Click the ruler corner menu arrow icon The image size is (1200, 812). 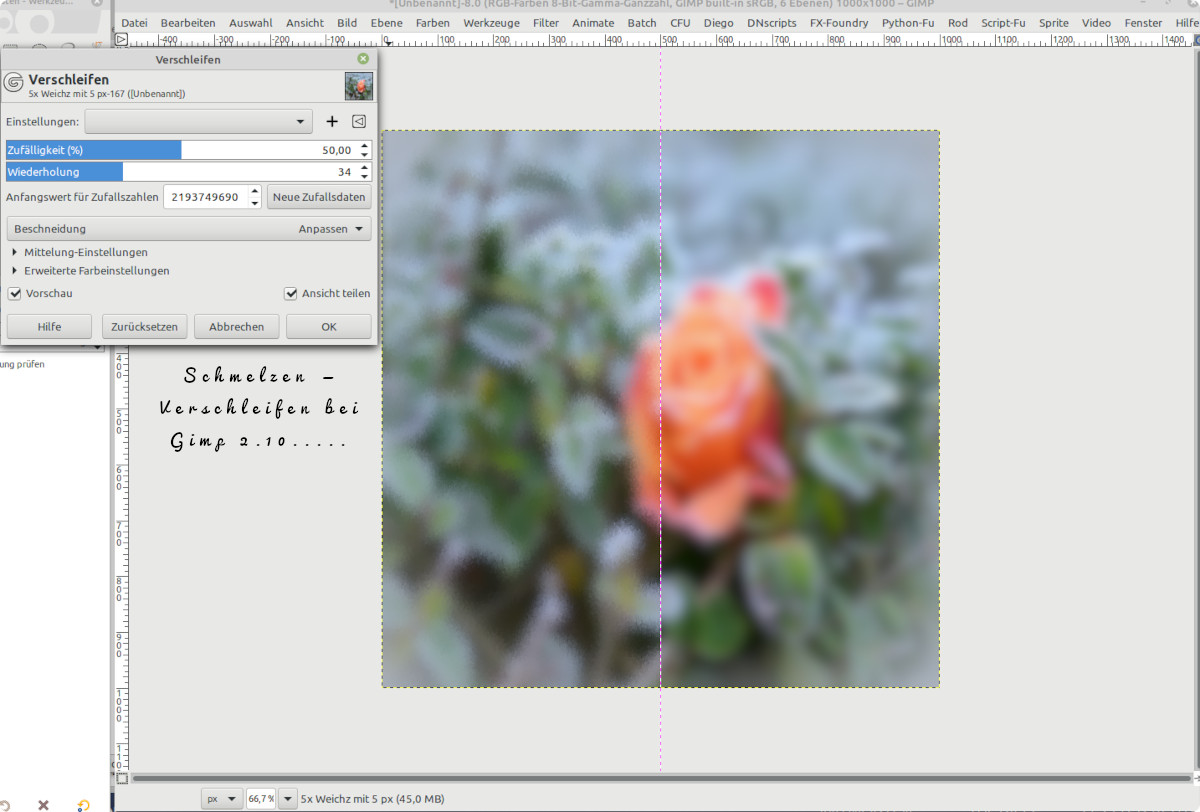(x=122, y=39)
